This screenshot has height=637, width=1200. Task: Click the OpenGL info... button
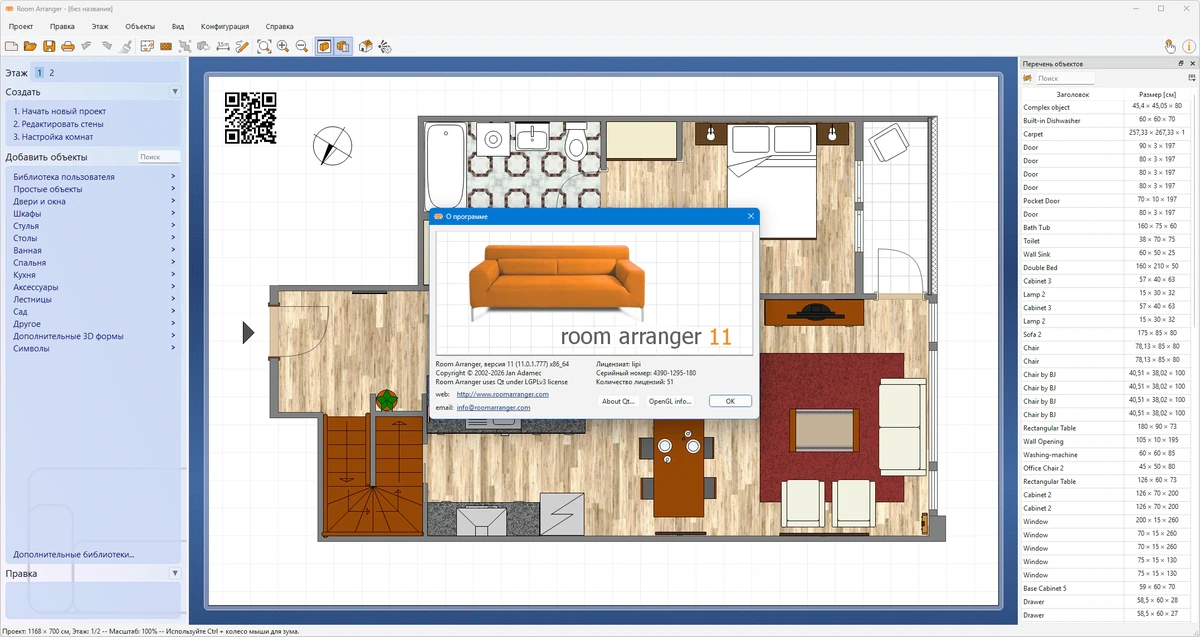670,401
